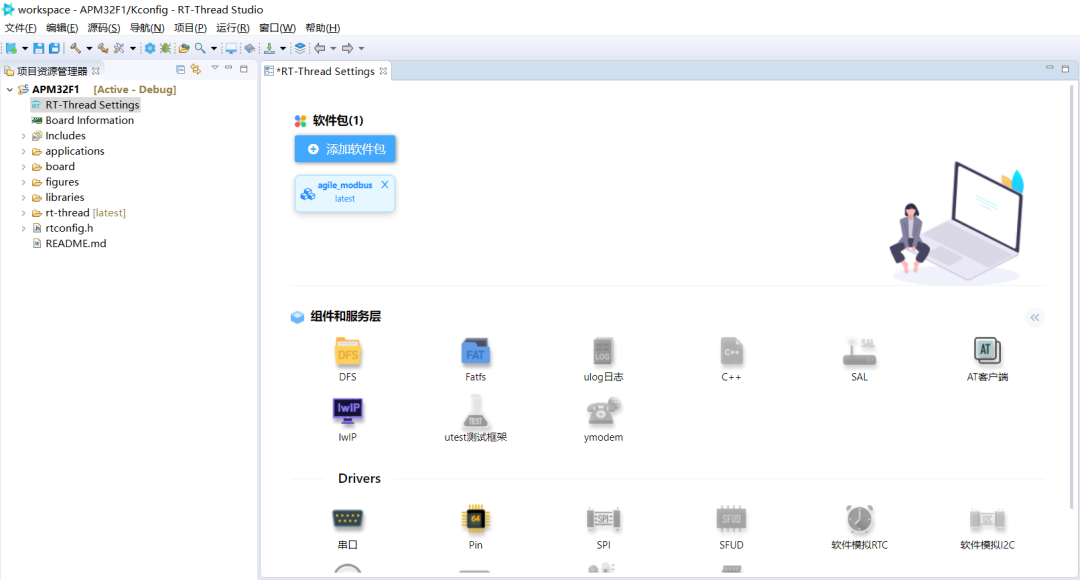Select README.md in the project tree

pos(76,244)
